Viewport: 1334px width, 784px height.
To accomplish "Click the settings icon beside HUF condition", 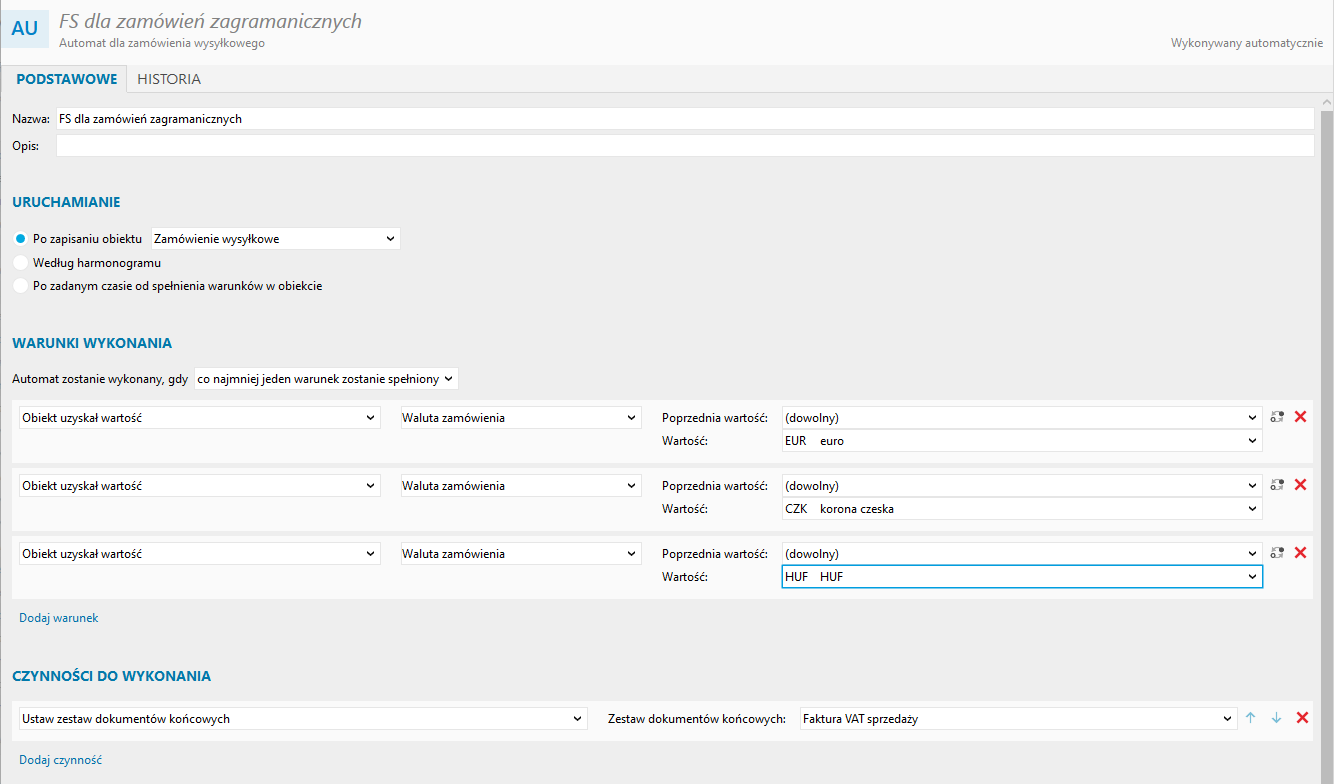I will (1277, 553).
